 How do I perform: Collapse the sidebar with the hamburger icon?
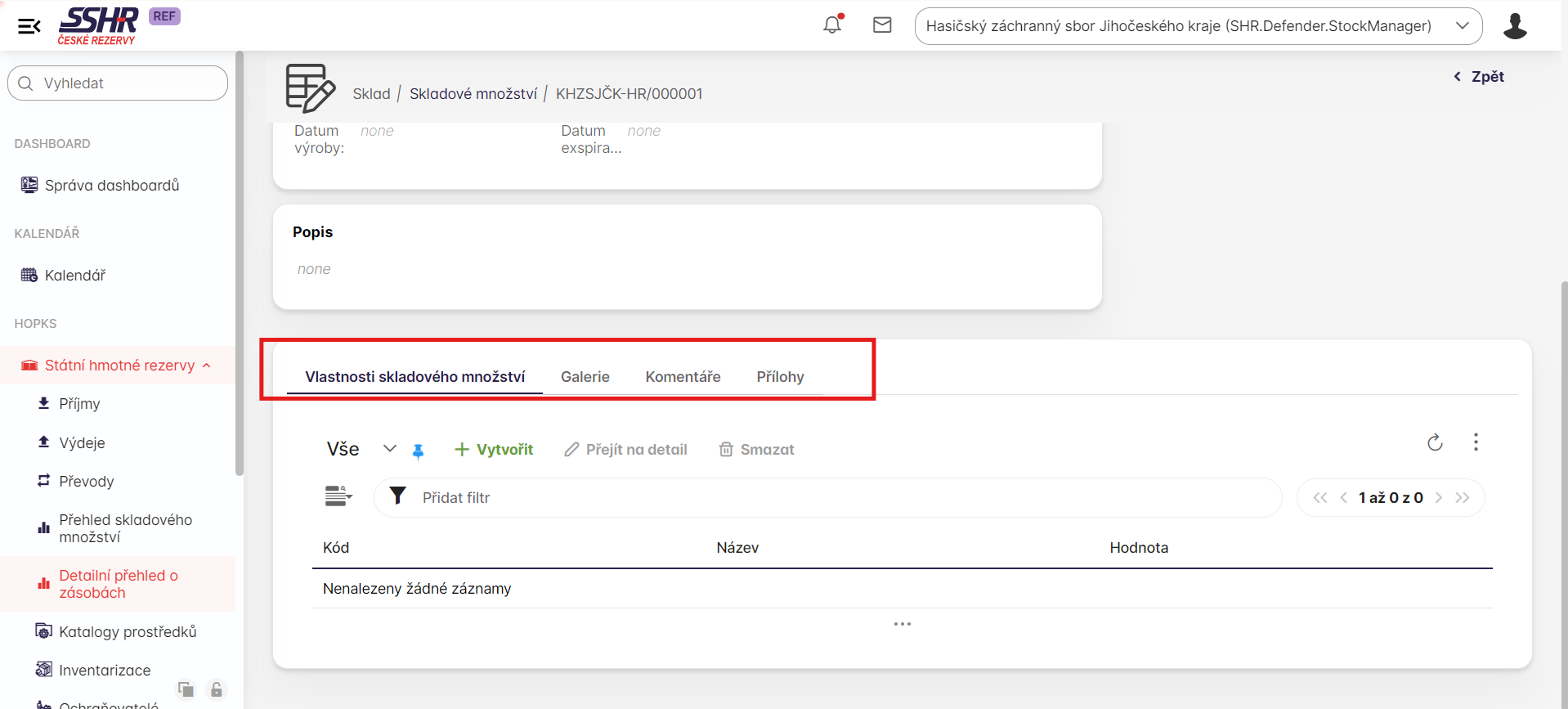(x=29, y=26)
